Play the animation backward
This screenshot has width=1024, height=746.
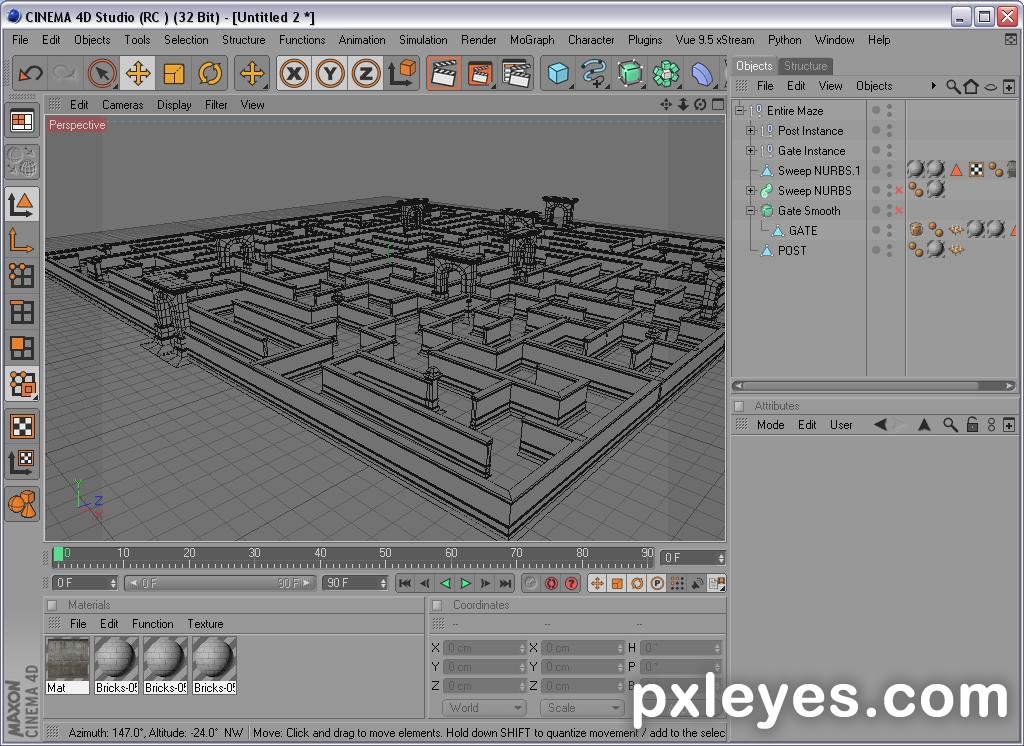click(x=445, y=583)
